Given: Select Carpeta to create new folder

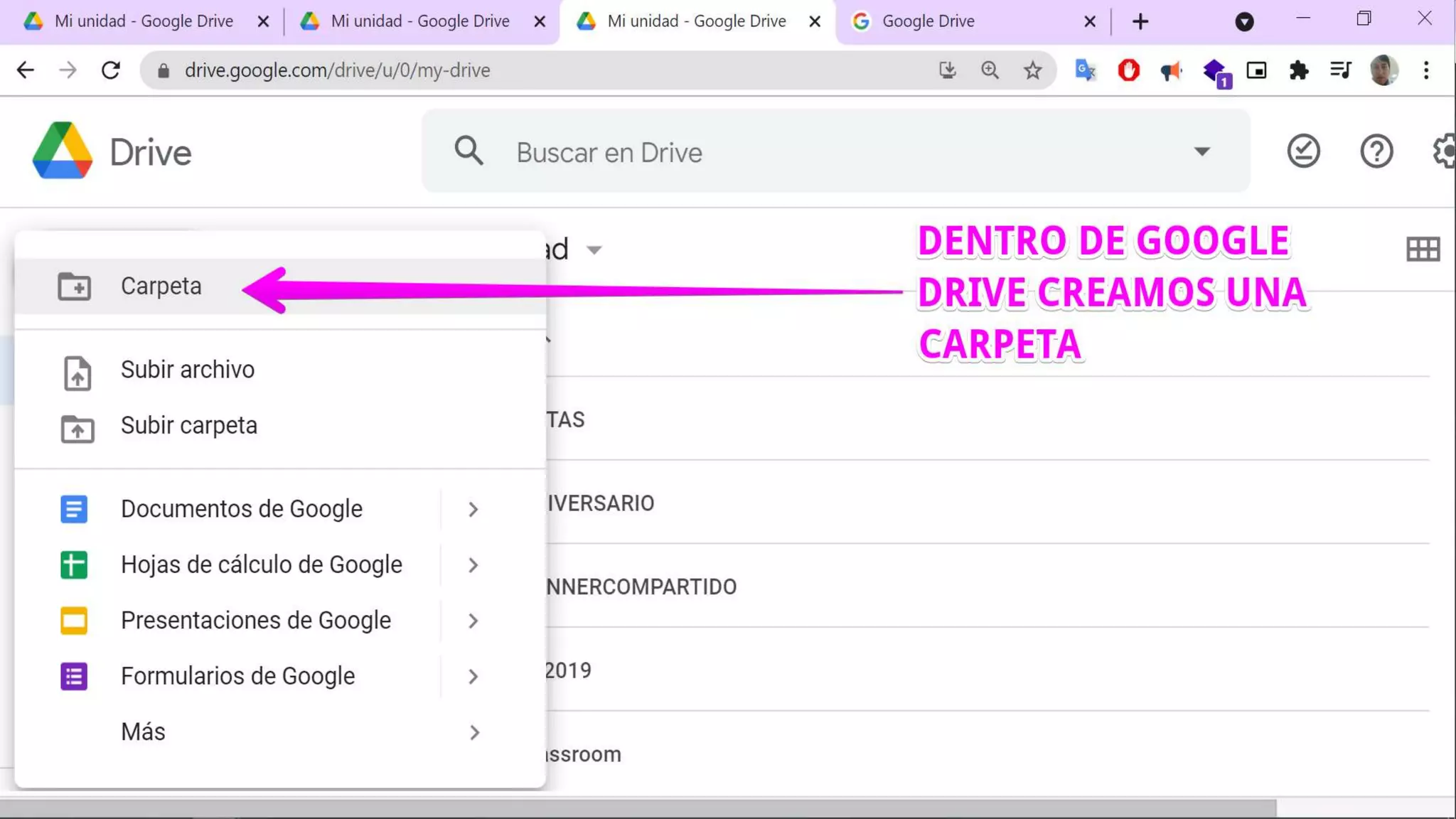Looking at the screenshot, I should 161,286.
